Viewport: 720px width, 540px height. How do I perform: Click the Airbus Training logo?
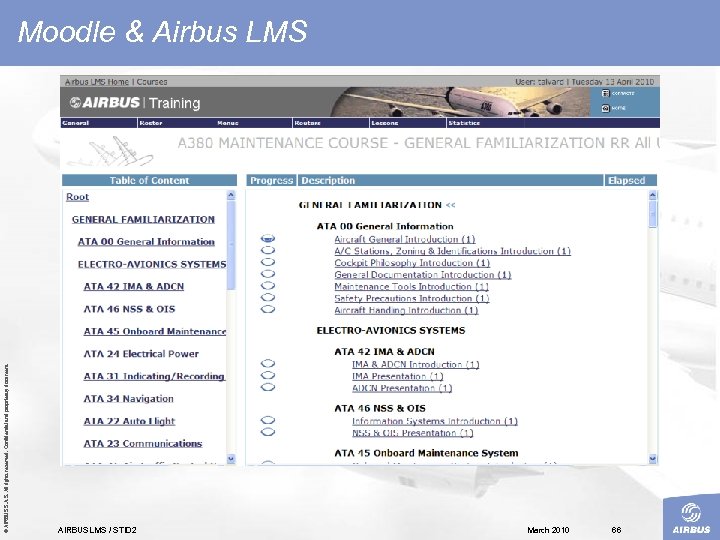click(135, 102)
